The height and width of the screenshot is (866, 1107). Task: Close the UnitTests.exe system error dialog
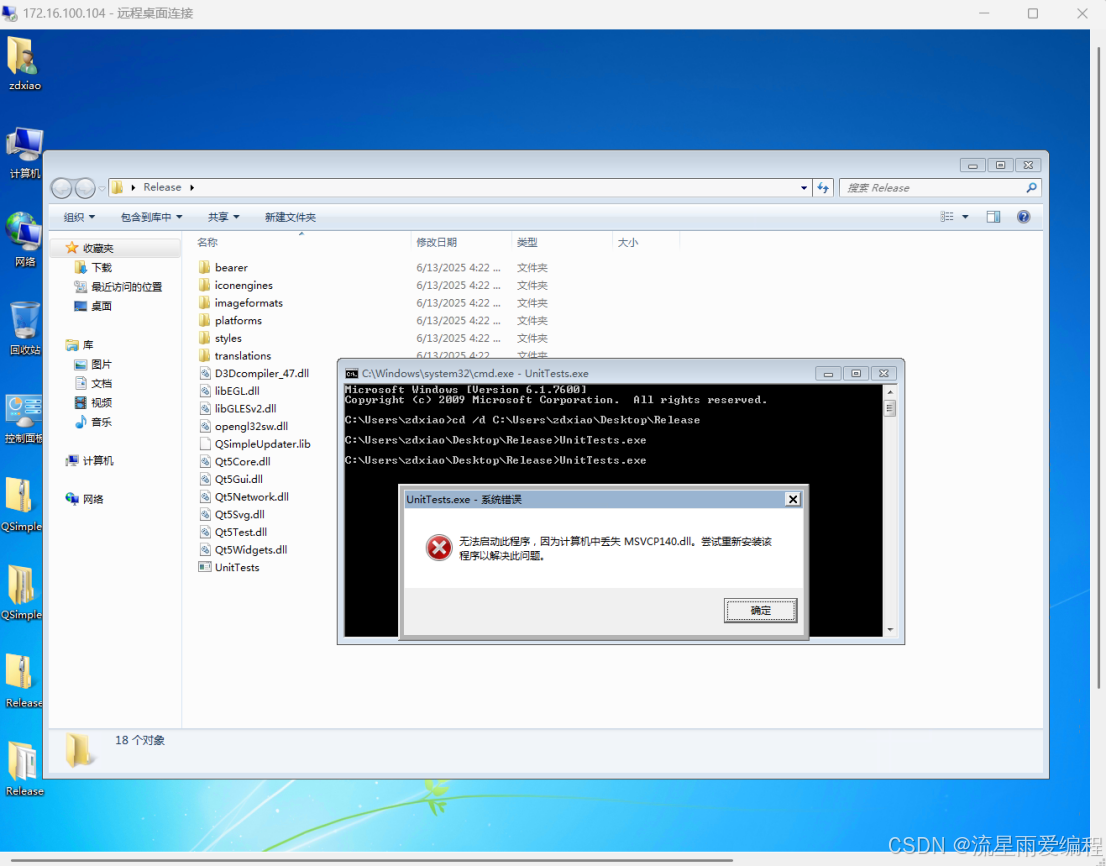point(793,499)
